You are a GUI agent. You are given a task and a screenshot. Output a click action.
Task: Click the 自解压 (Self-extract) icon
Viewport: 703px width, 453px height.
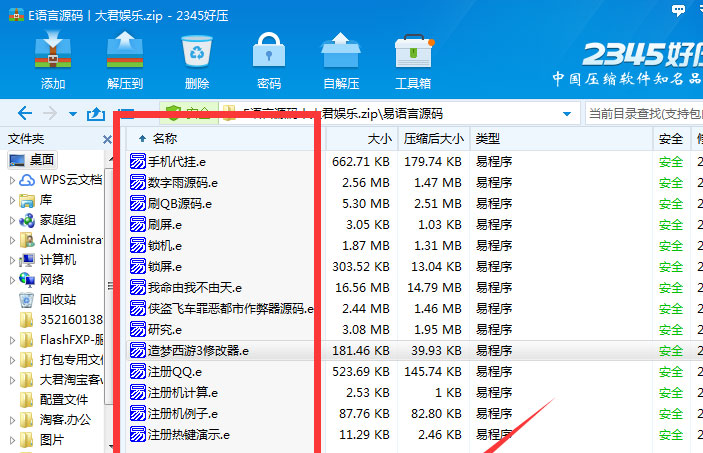click(x=341, y=59)
